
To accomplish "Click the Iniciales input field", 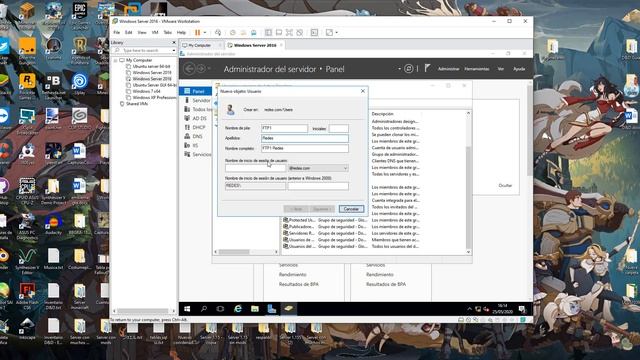I will tap(339, 128).
